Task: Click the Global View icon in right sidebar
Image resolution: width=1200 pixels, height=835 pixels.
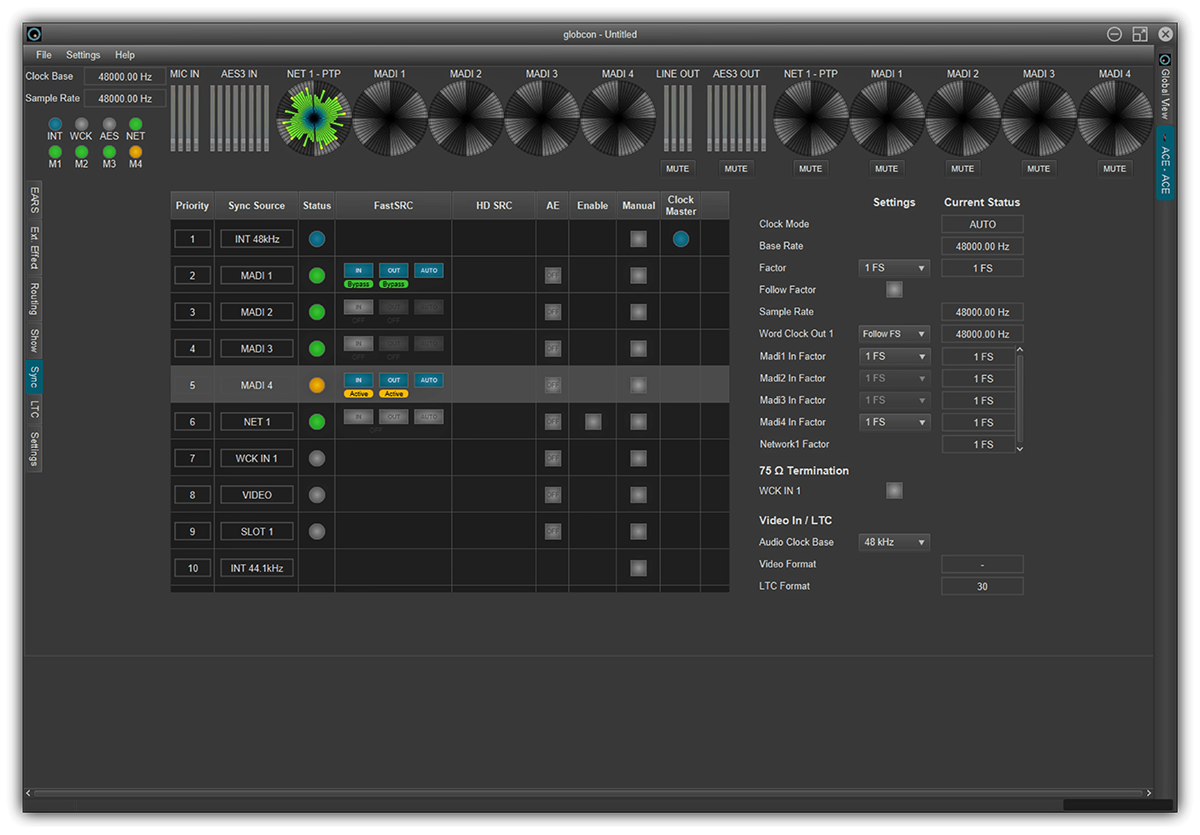Action: pos(1165,59)
